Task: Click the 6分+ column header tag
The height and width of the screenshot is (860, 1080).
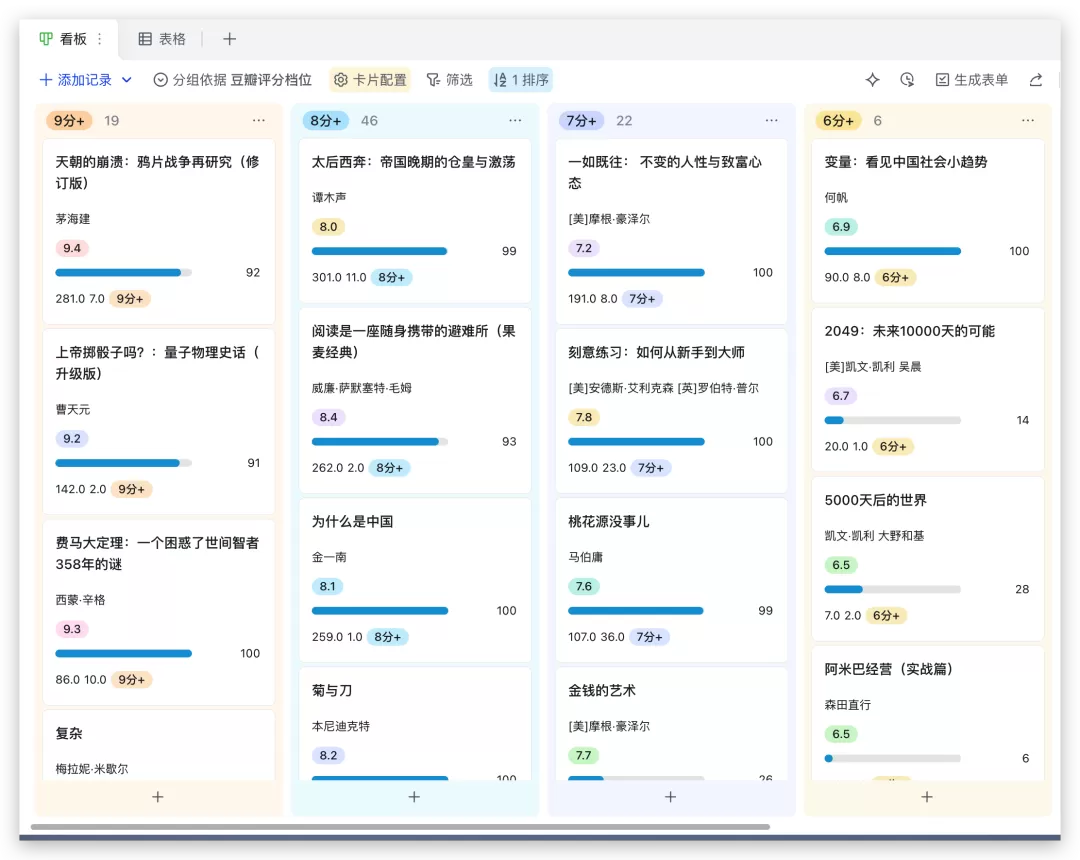Action: (838, 120)
